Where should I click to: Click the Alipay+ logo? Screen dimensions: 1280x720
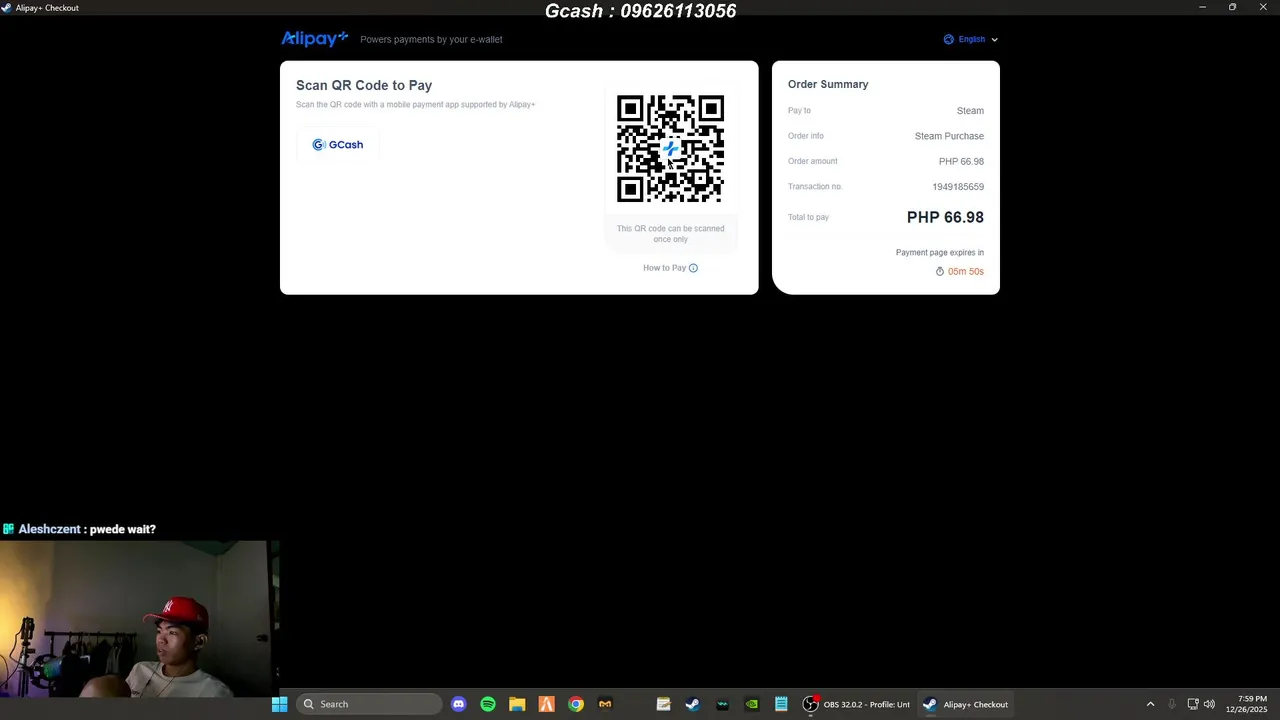(314, 39)
